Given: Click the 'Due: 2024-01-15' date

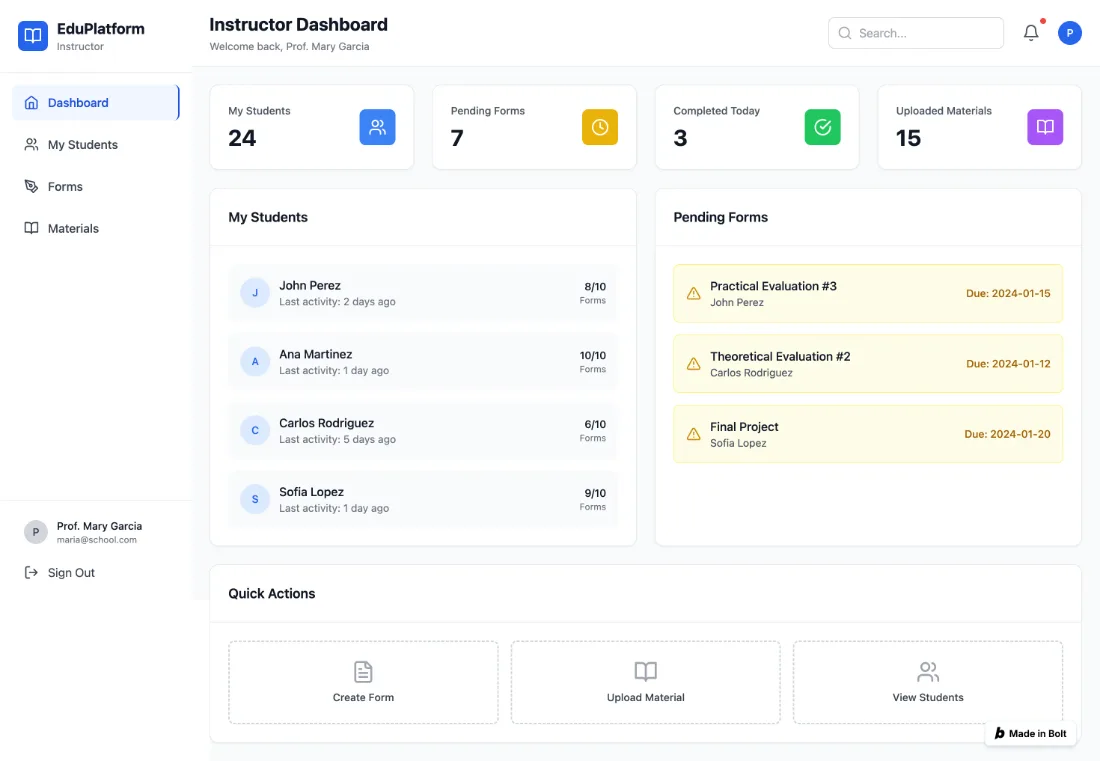Looking at the screenshot, I should tap(1008, 293).
